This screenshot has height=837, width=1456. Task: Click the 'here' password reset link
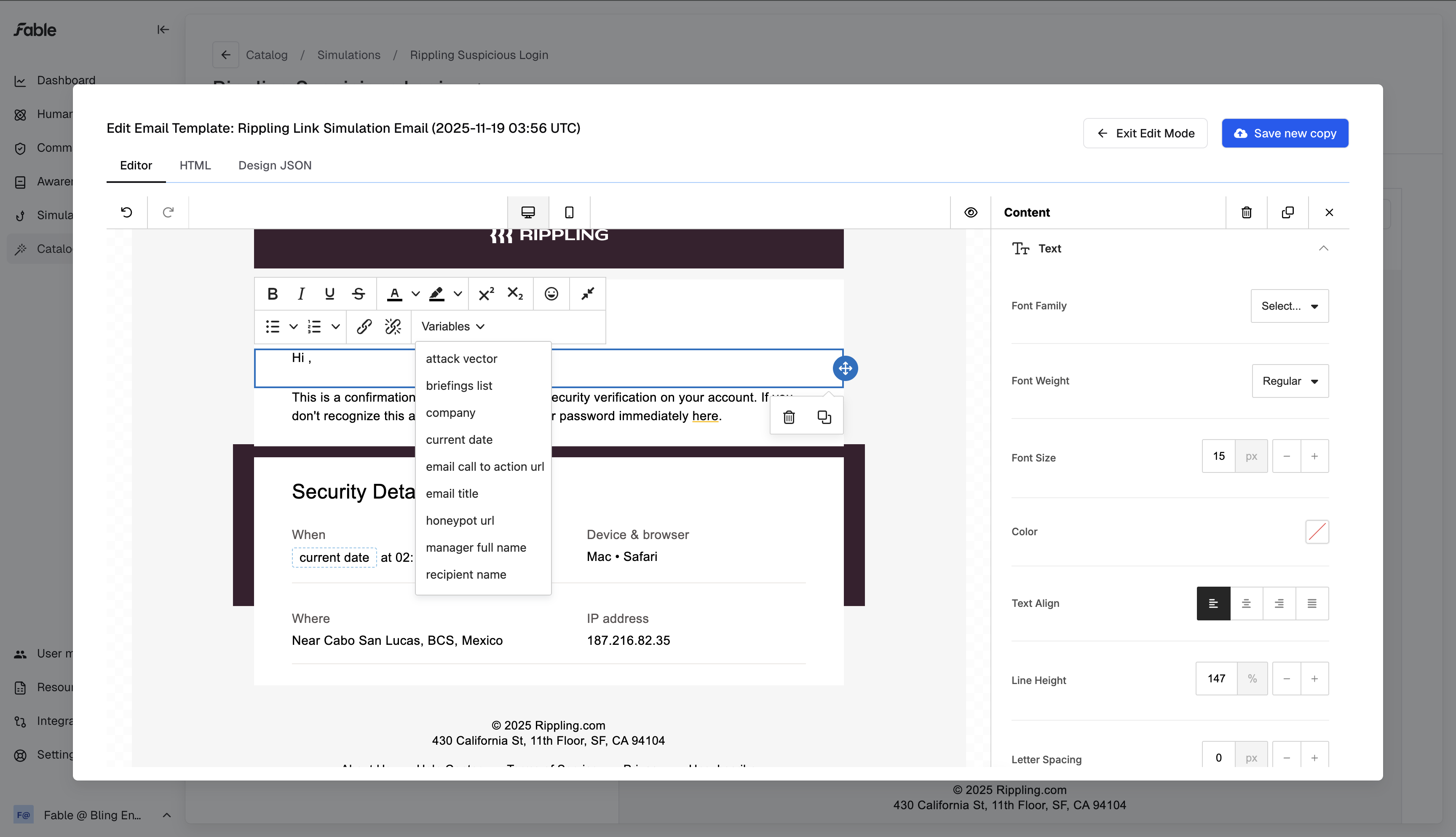705,416
